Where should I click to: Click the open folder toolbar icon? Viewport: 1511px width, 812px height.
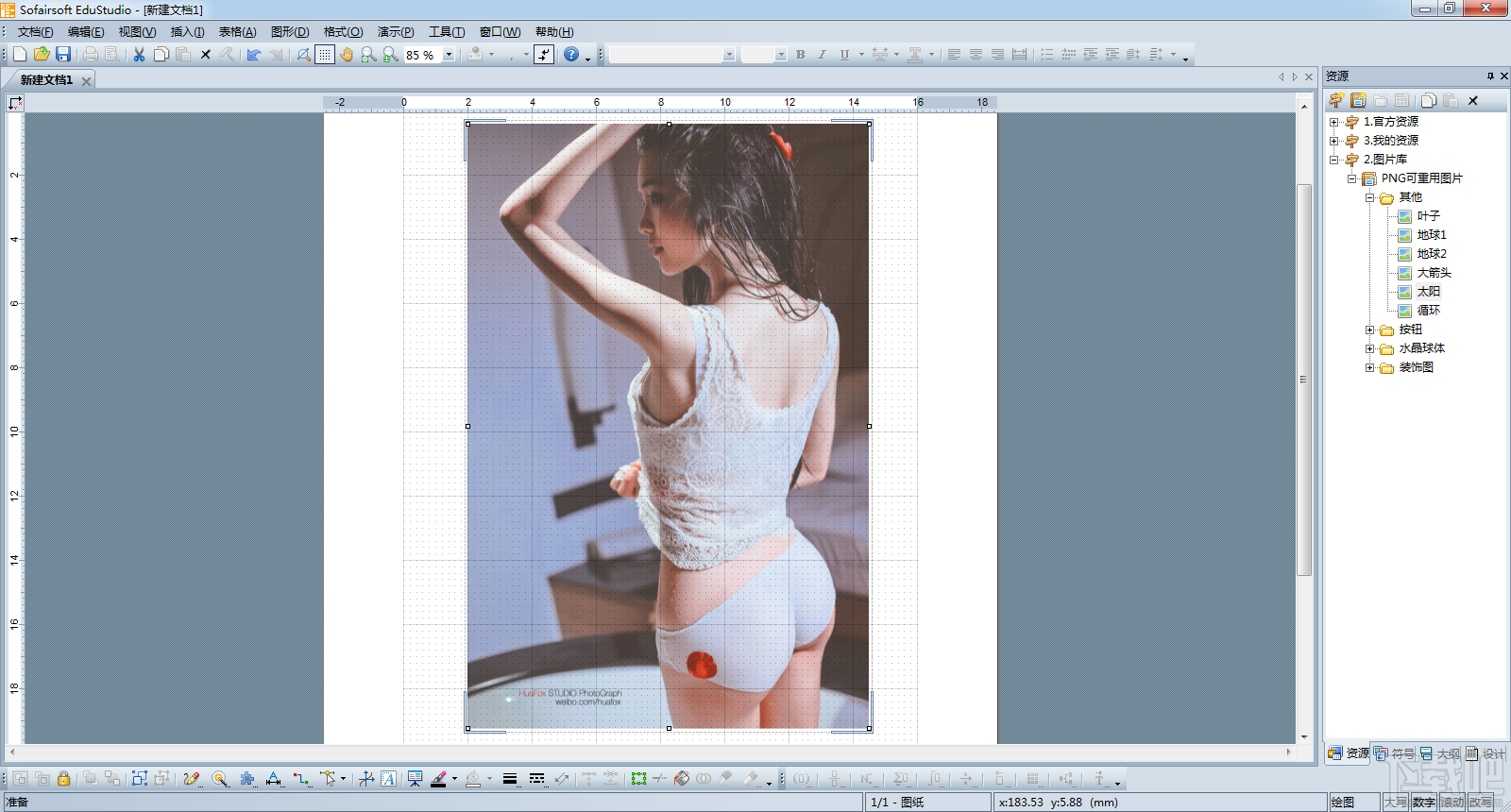42,55
